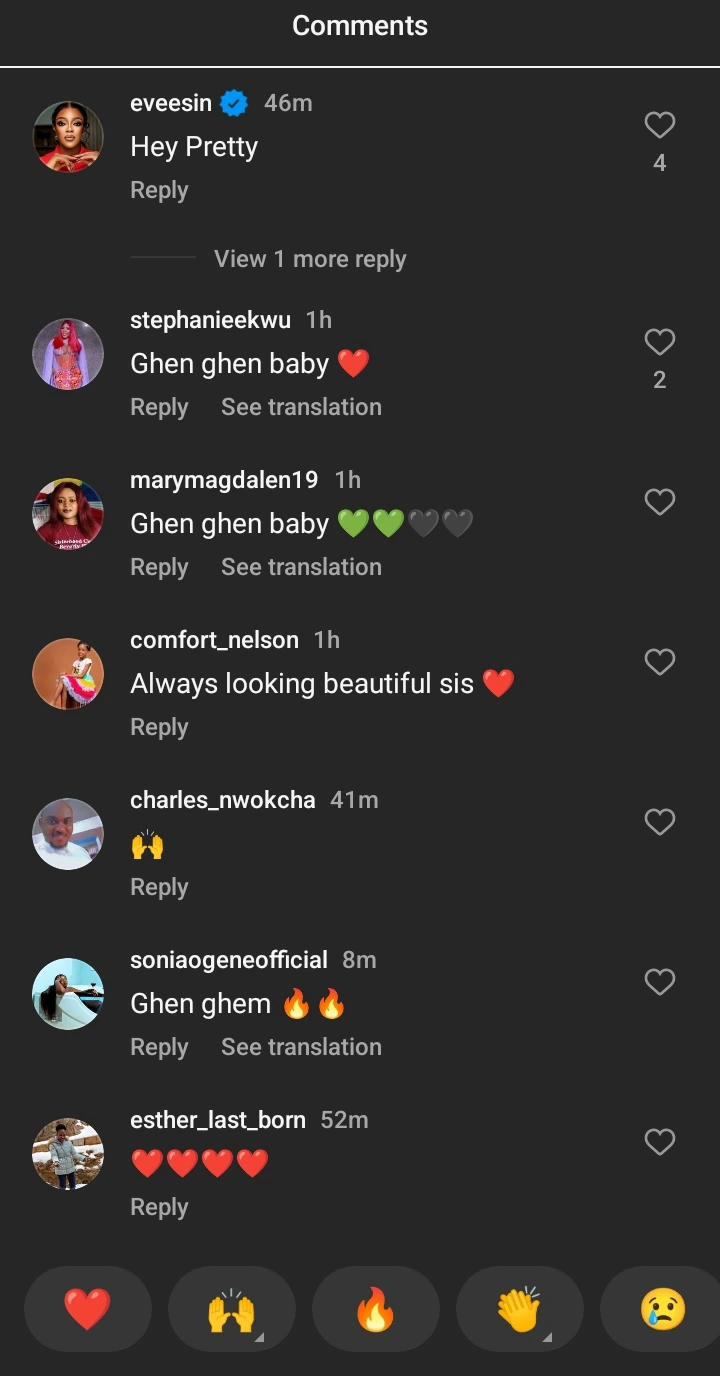Choose fire emoji quick reaction
720x1376 pixels.
pos(375,1309)
